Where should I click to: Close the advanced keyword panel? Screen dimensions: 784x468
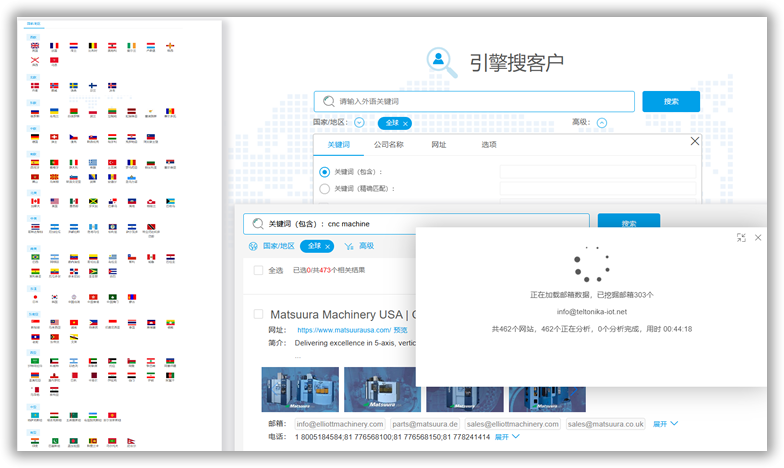695,142
